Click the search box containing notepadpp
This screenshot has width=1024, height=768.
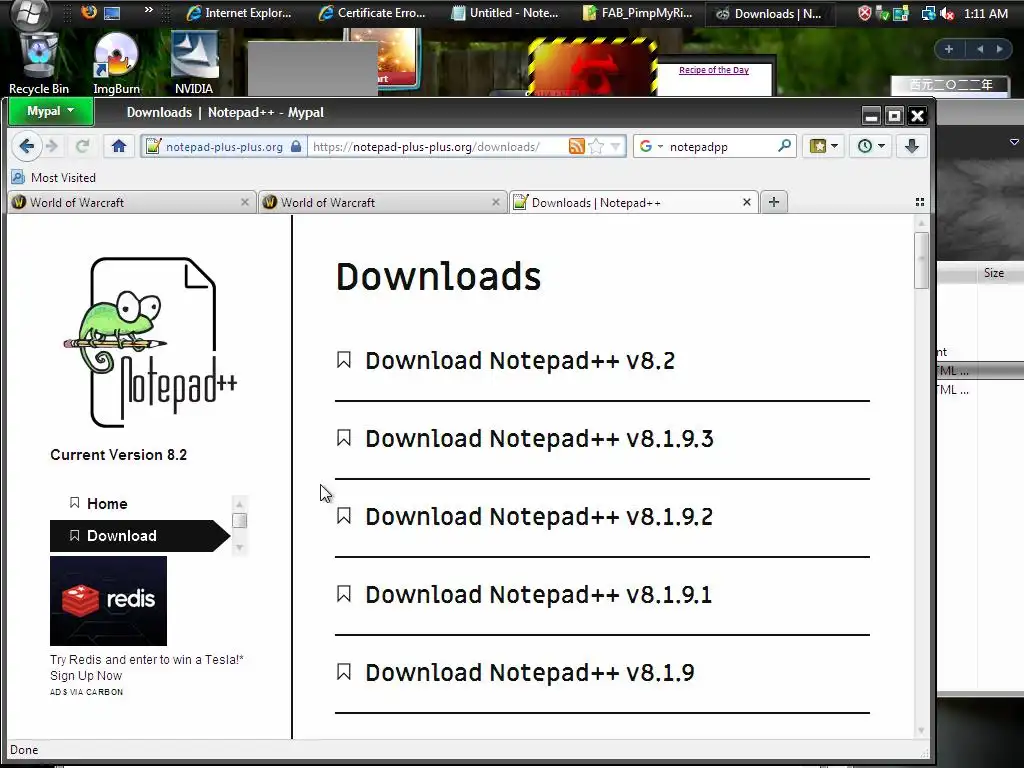coord(721,146)
